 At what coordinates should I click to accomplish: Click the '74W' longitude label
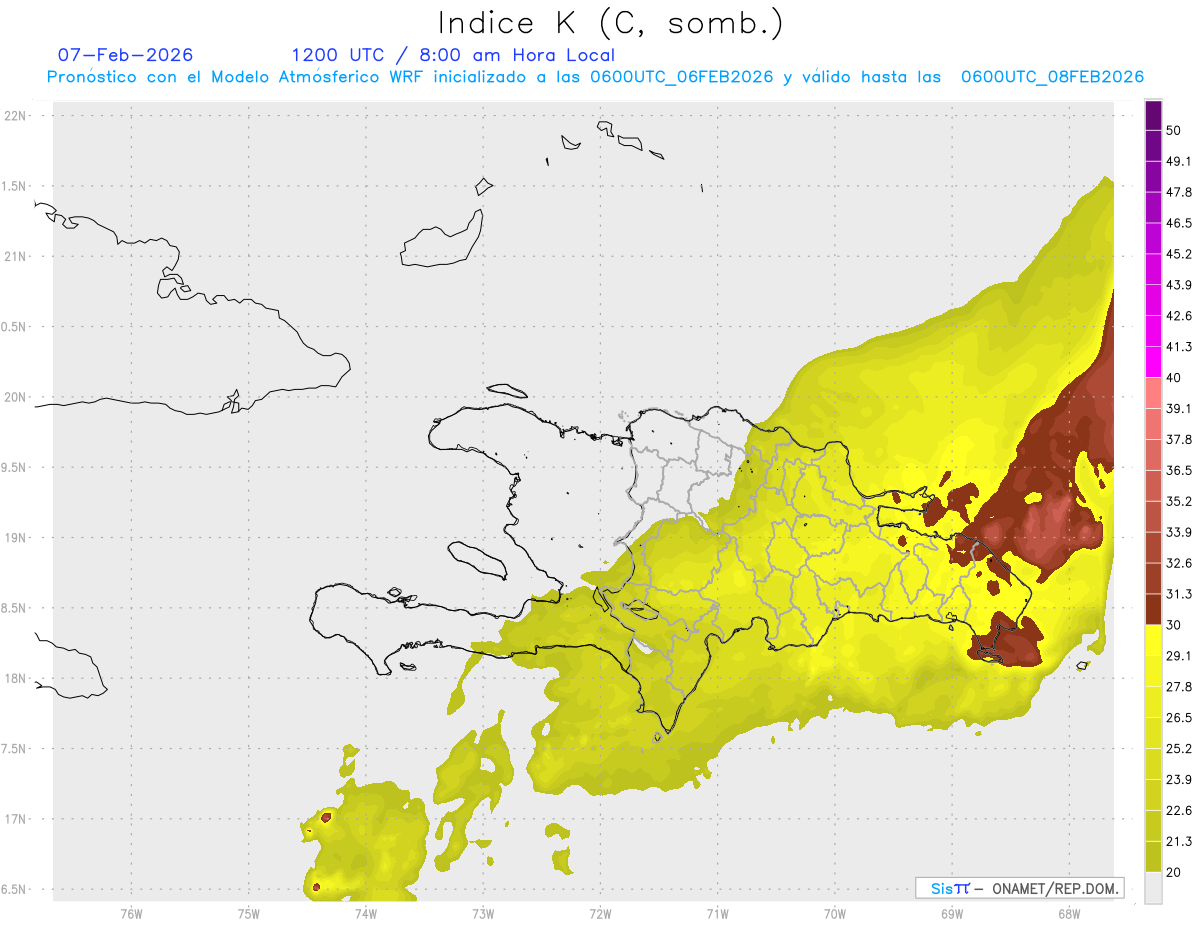366,914
